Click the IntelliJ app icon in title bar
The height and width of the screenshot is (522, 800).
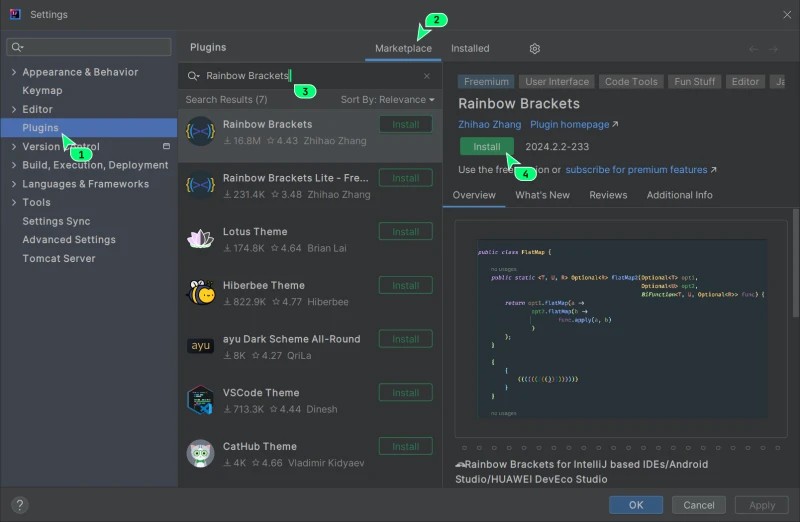pyautogui.click(x=15, y=14)
